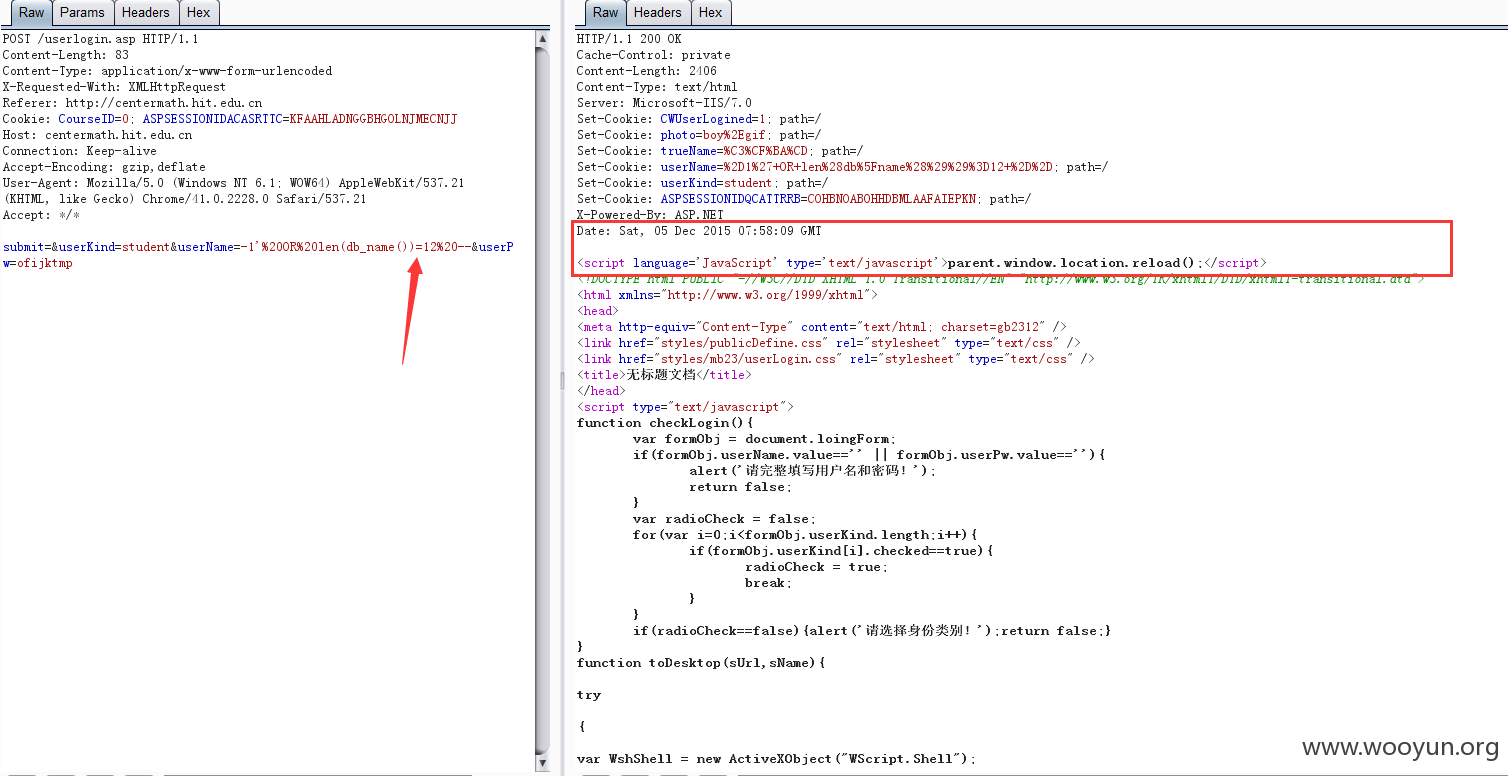Click the 'var formObj = document.loingForm' line
Image resolution: width=1508 pixels, height=776 pixels.
coord(765,439)
